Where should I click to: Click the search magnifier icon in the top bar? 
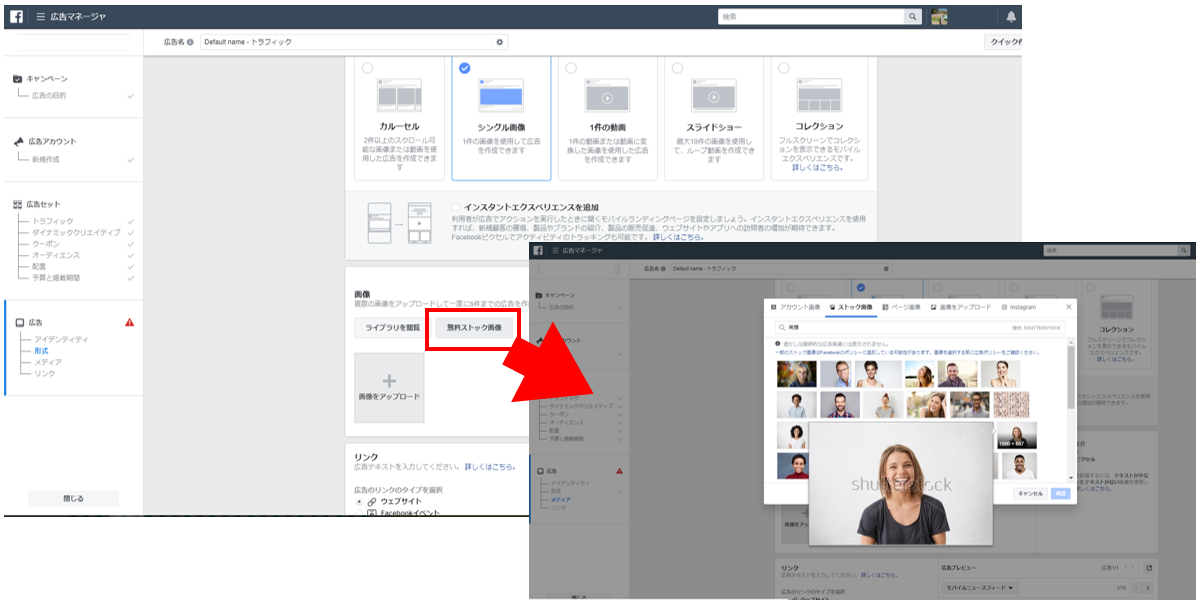[912, 17]
